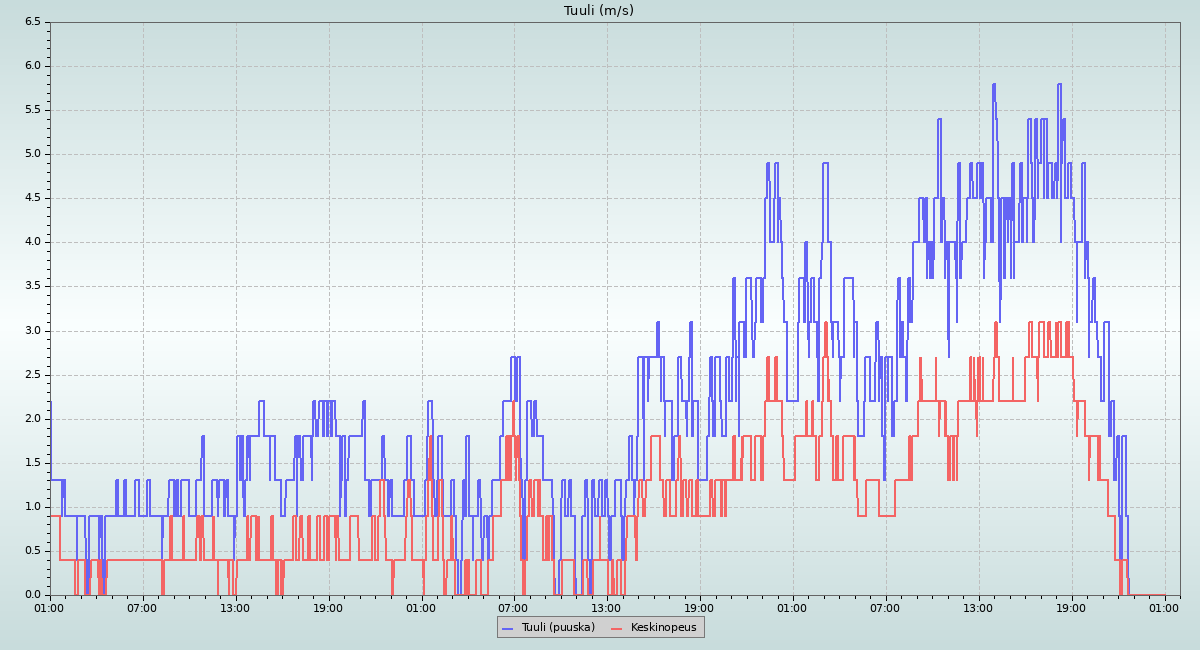Click the blue line swatch in the legend
Screen dimensions: 1200x650
pos(507,628)
